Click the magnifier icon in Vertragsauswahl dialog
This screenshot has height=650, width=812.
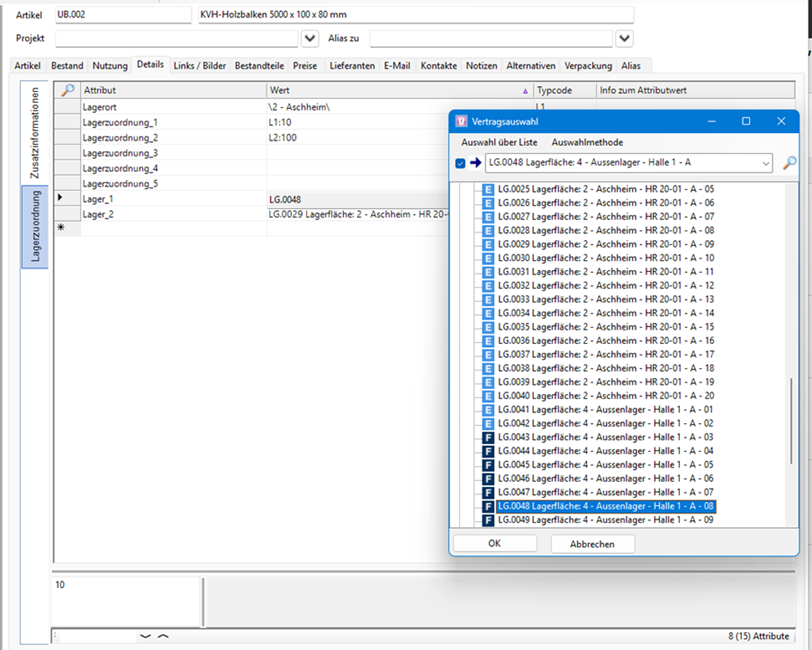pos(789,163)
